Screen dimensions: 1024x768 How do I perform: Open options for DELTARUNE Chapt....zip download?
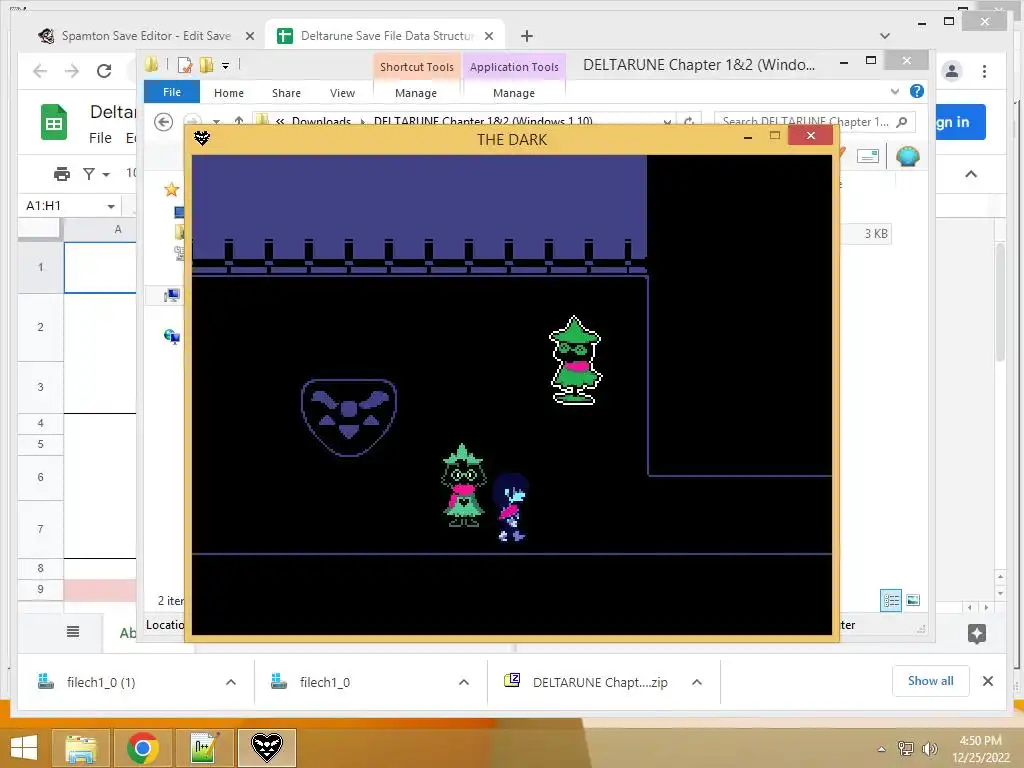(x=697, y=682)
